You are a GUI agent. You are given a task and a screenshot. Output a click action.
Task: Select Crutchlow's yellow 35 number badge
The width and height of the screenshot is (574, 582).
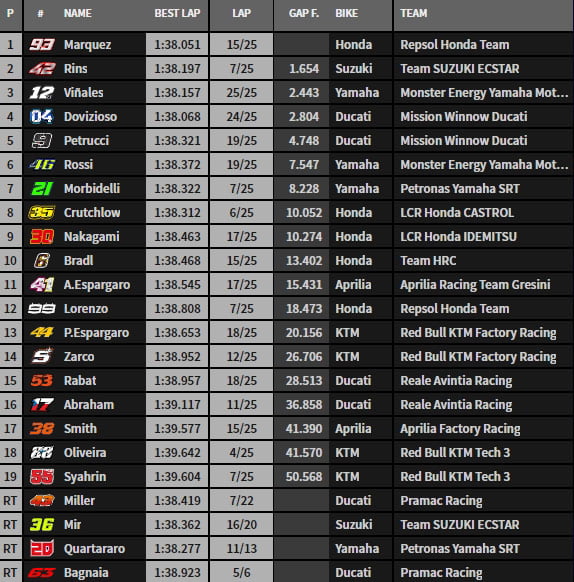click(42, 212)
